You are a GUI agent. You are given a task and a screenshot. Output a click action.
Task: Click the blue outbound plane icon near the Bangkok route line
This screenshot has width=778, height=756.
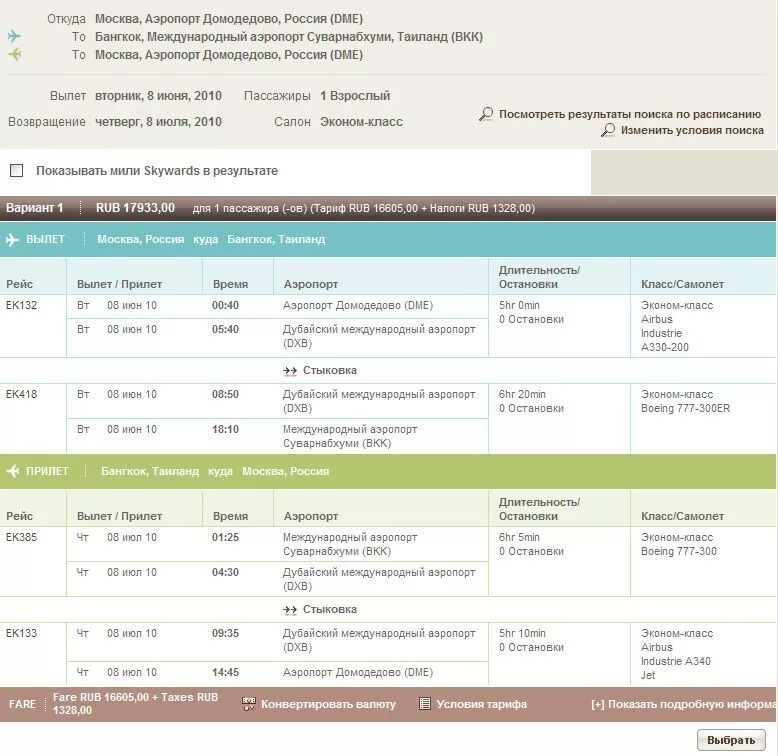tap(14, 36)
